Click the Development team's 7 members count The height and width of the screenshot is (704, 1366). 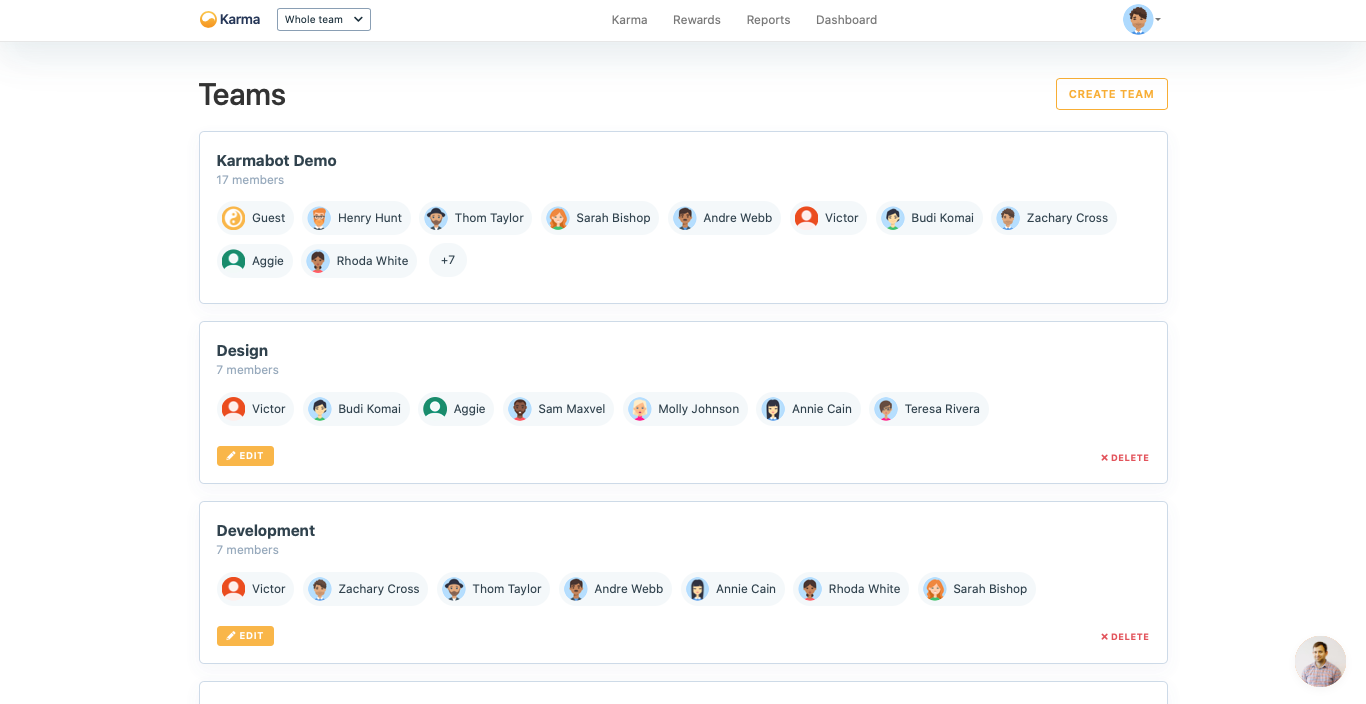pos(247,550)
